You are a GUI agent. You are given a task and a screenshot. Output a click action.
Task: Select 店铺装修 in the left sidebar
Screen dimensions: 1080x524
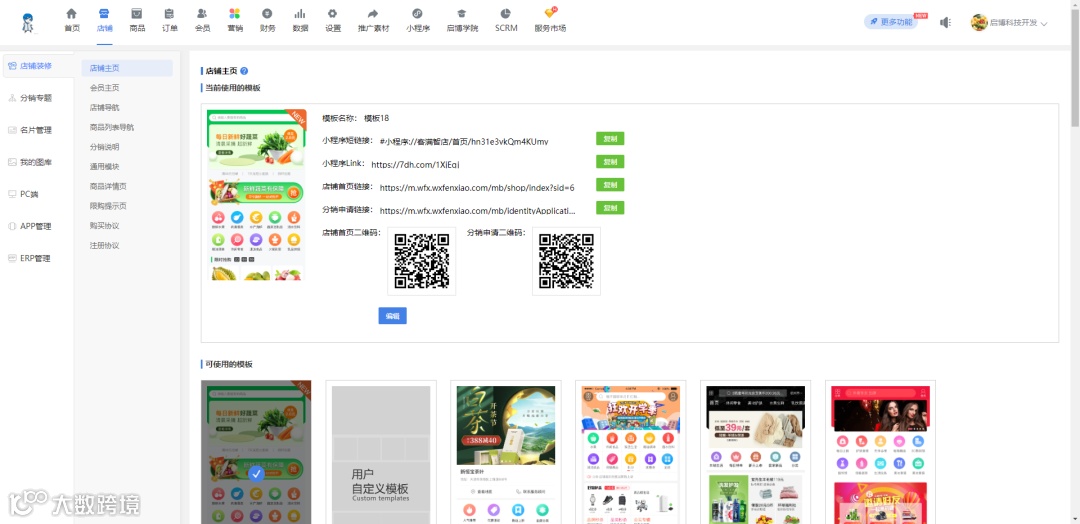(x=37, y=66)
